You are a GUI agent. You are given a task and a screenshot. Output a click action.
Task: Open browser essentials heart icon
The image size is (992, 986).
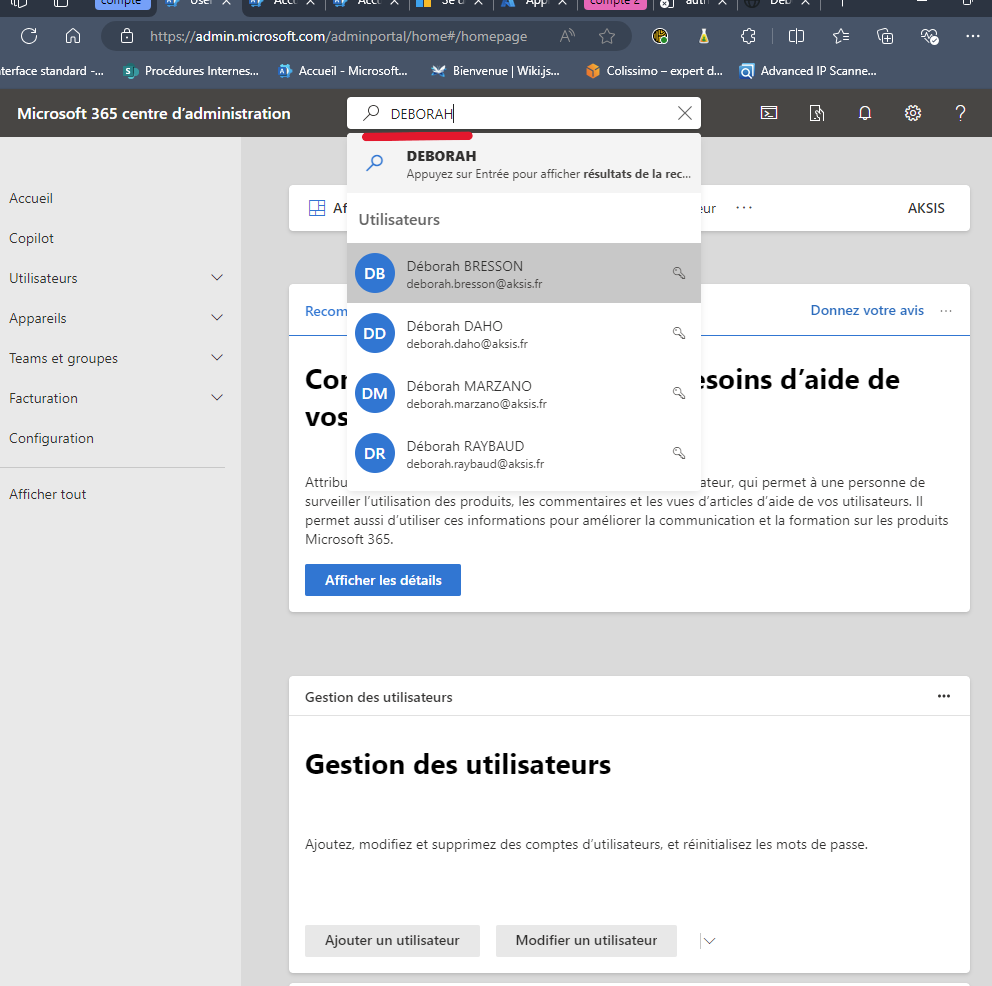pos(929,36)
